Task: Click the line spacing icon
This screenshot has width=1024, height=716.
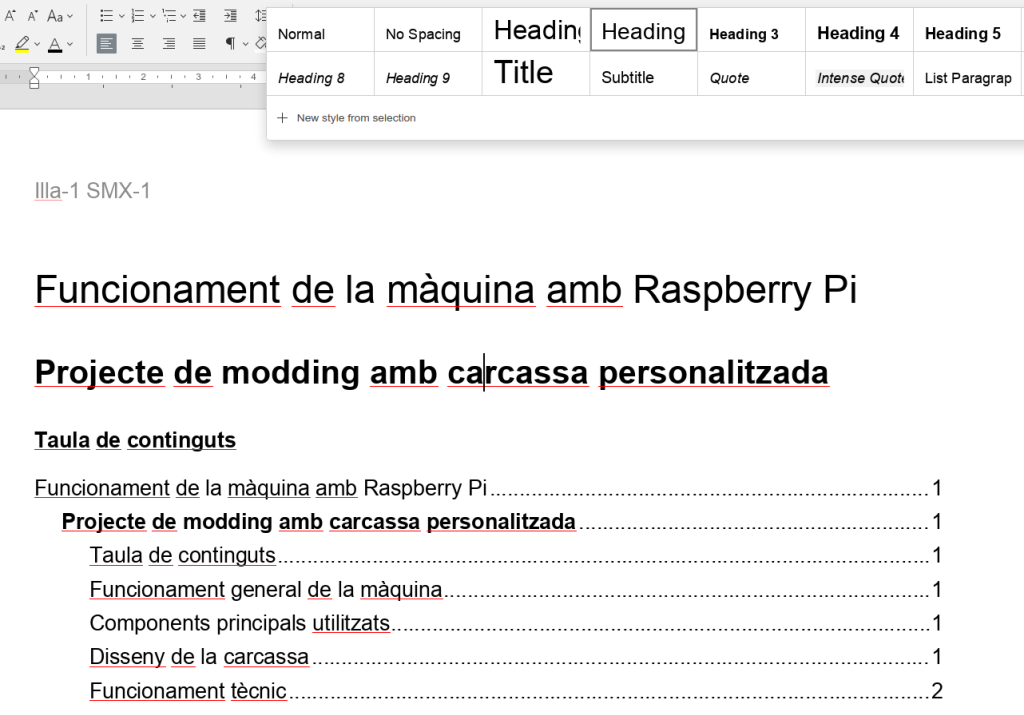Action: click(260, 16)
